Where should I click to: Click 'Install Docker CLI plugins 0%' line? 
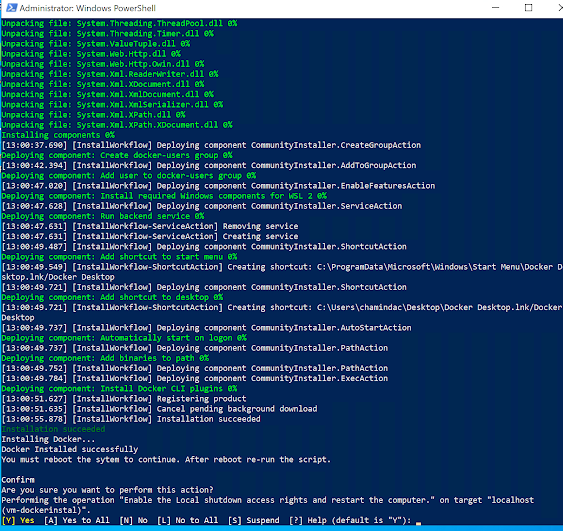coord(119,388)
